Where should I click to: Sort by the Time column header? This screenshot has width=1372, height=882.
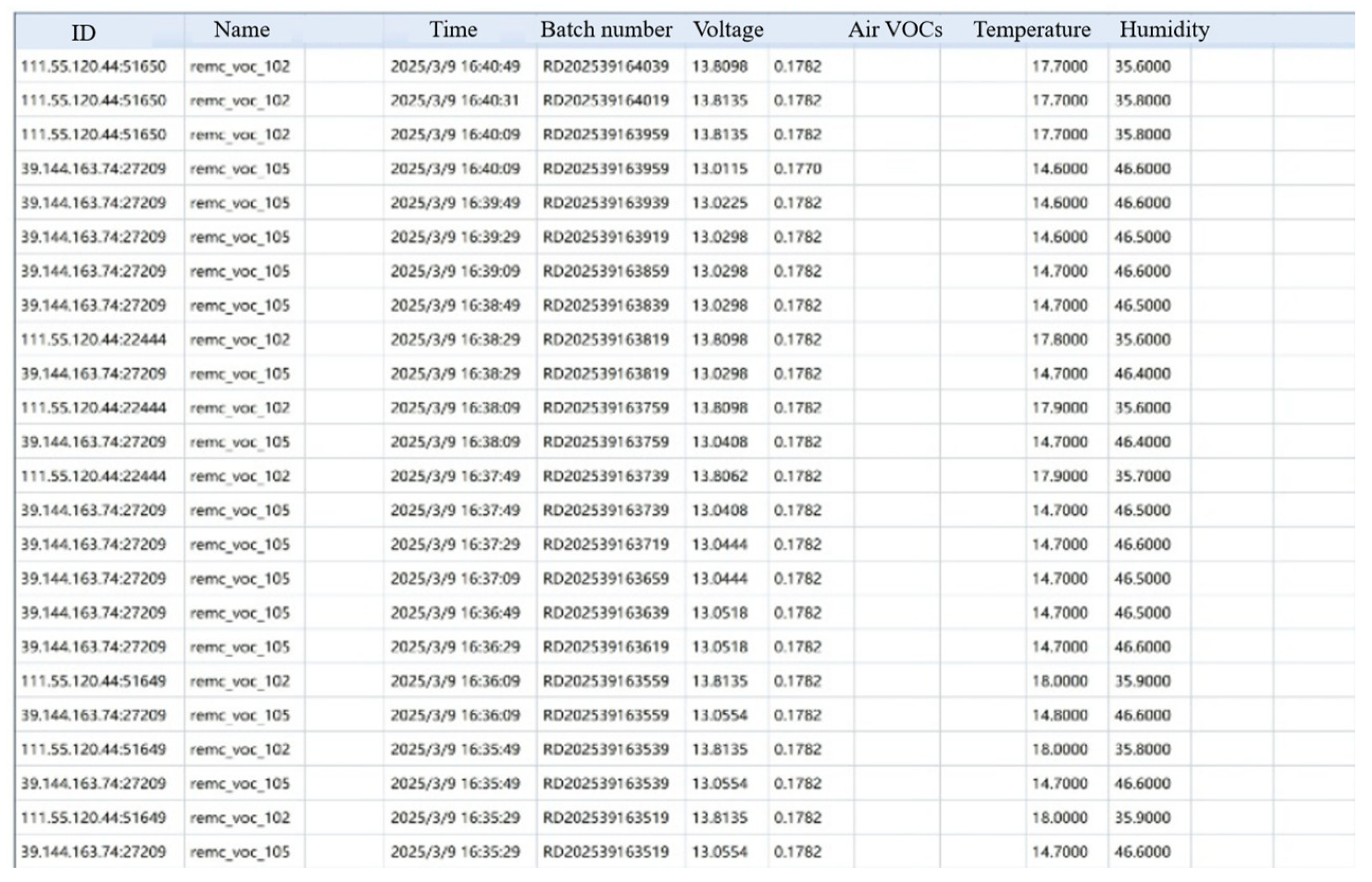point(453,30)
